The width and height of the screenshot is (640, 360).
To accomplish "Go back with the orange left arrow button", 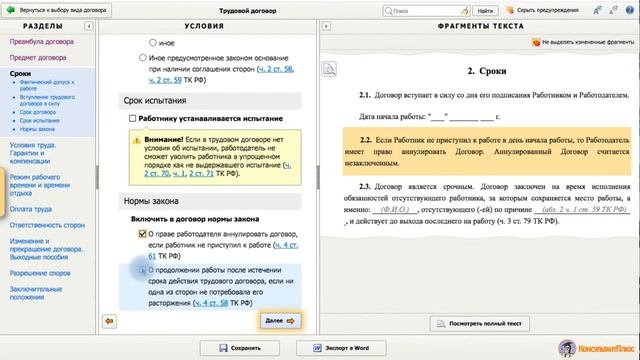I will coord(109,321).
